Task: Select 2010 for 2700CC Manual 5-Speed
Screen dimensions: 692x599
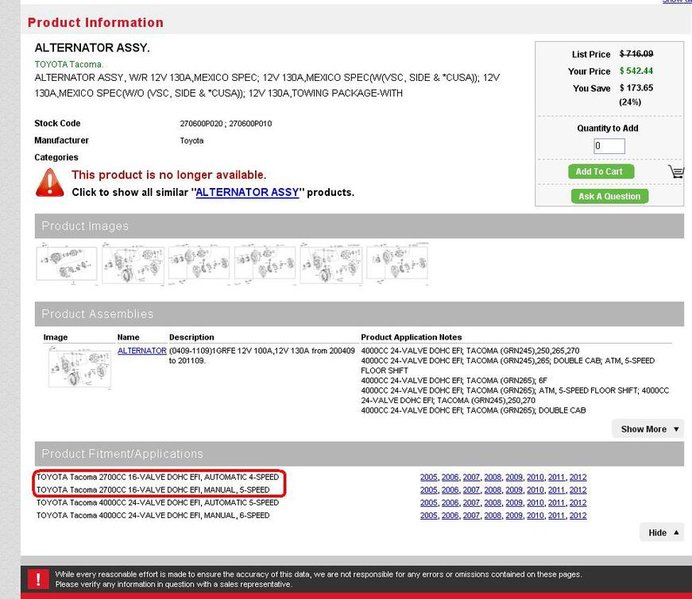Action: point(535,490)
